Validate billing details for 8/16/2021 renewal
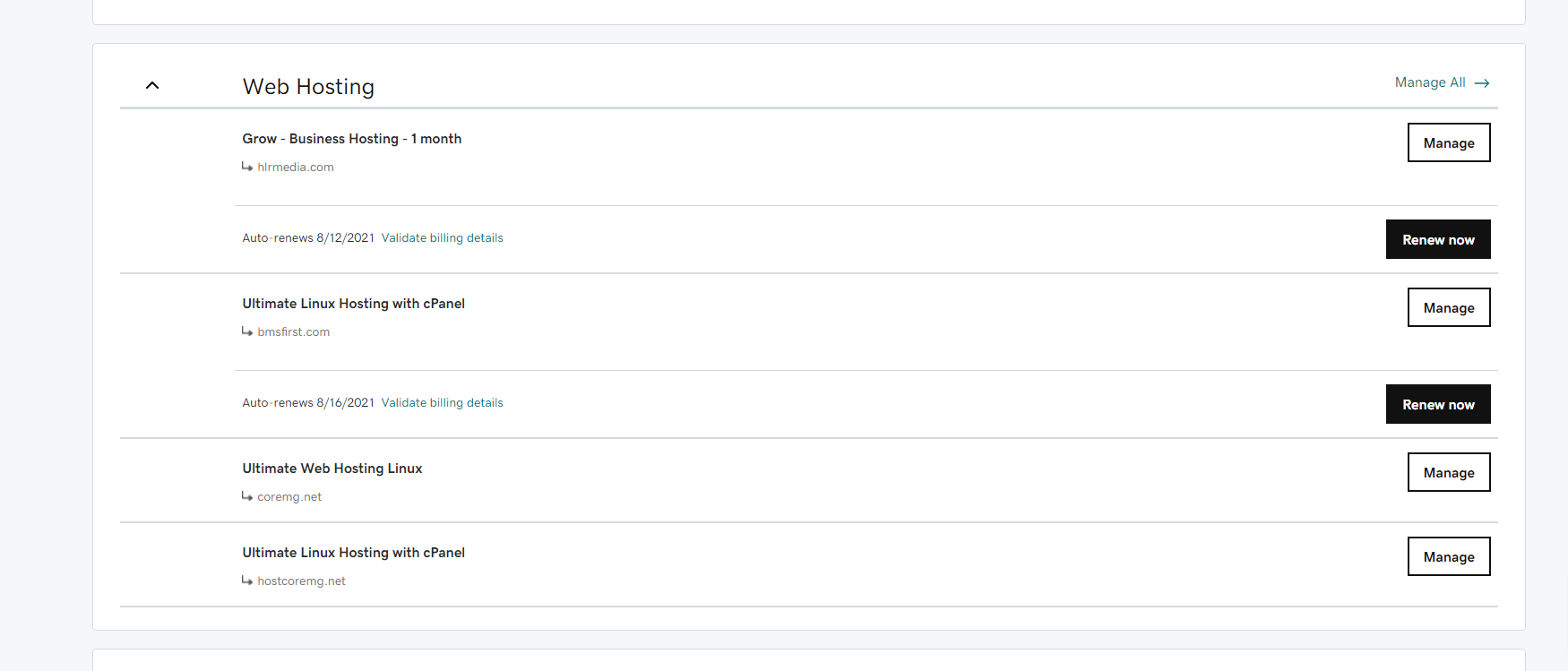This screenshot has height=671, width=1568. [x=442, y=403]
